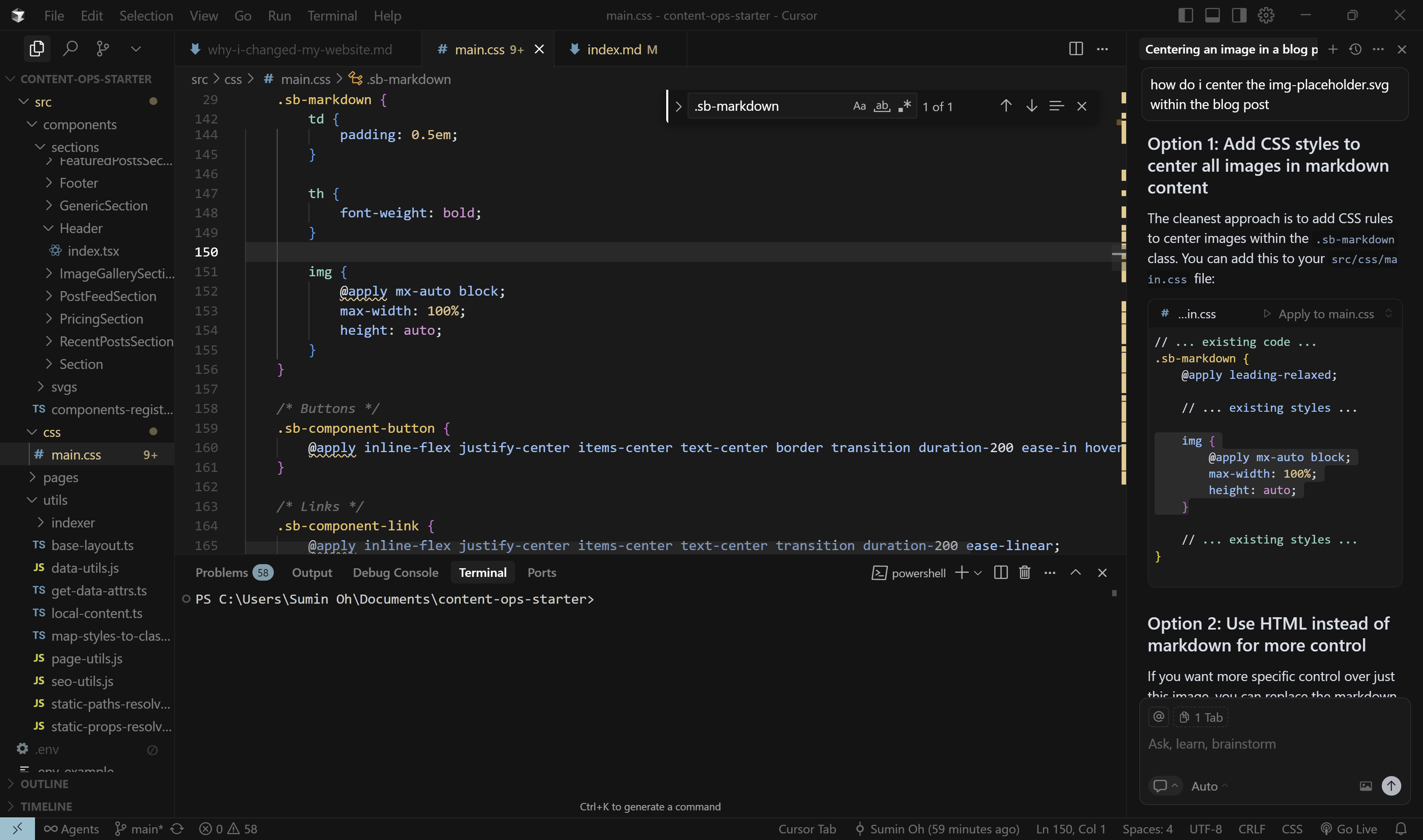Screen dimensions: 1423x840
Task: Click the chat history clock icon
Action: click(x=1355, y=49)
